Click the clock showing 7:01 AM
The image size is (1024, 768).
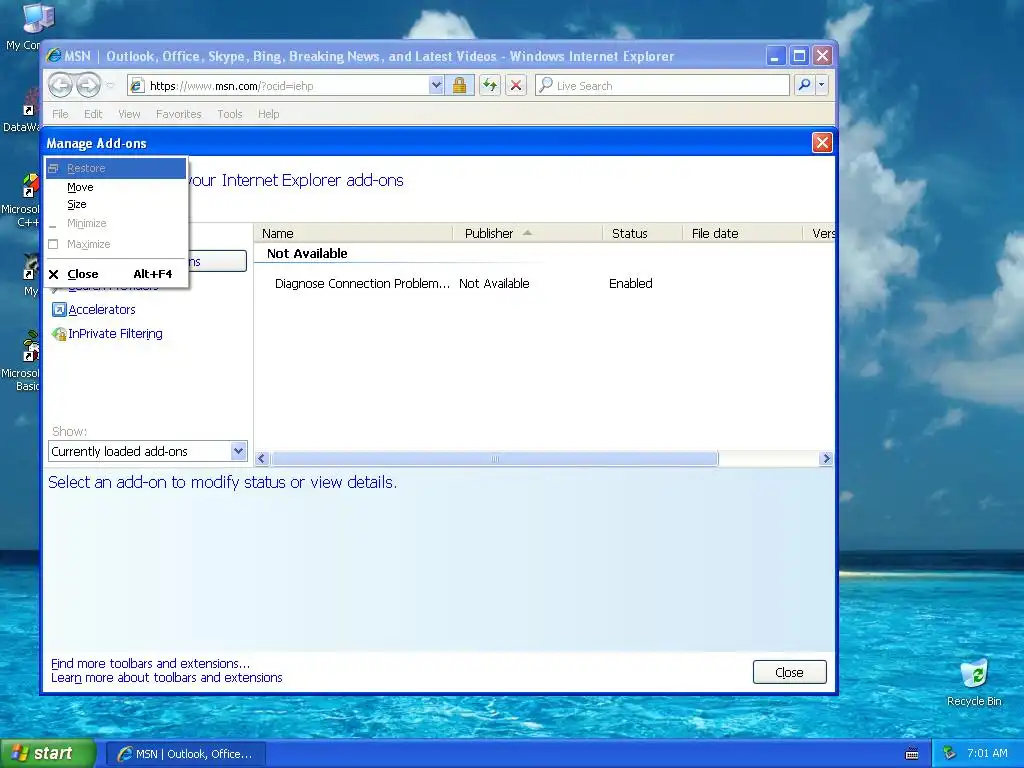pos(987,753)
